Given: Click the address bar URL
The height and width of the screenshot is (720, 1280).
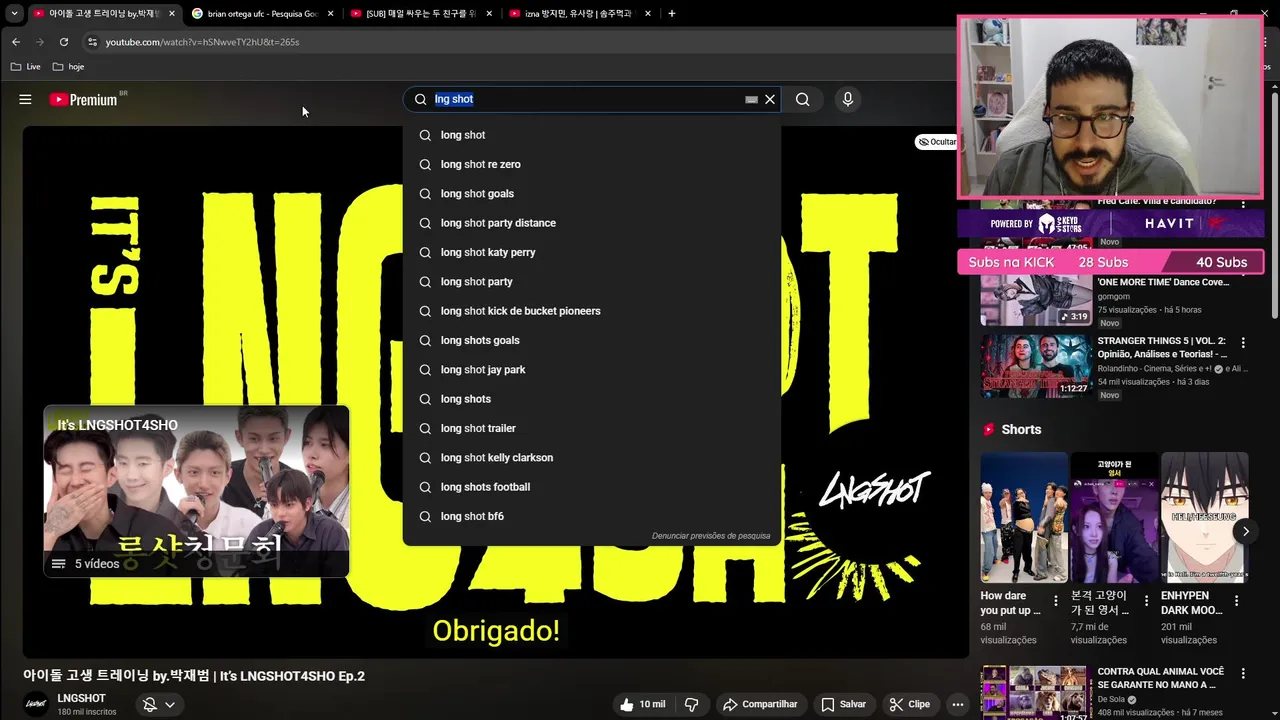Looking at the screenshot, I should click(x=202, y=42).
